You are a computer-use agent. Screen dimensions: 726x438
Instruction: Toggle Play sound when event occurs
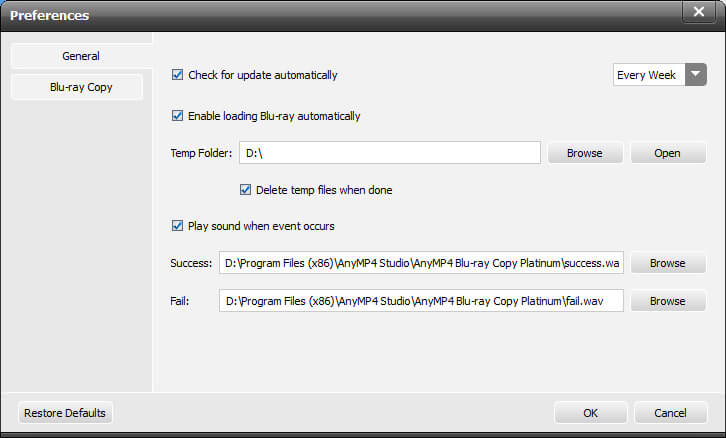click(x=178, y=226)
